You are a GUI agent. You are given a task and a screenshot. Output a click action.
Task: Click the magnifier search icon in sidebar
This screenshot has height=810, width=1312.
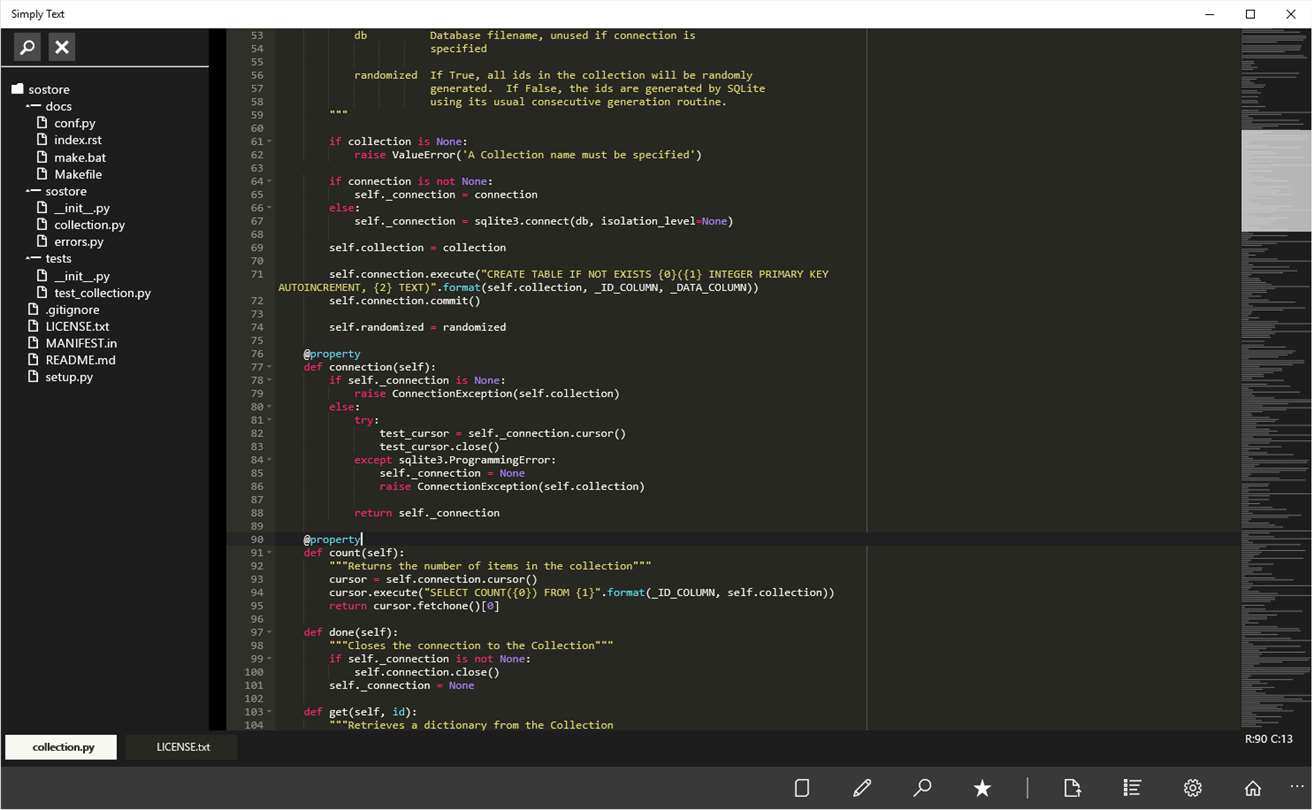click(28, 47)
